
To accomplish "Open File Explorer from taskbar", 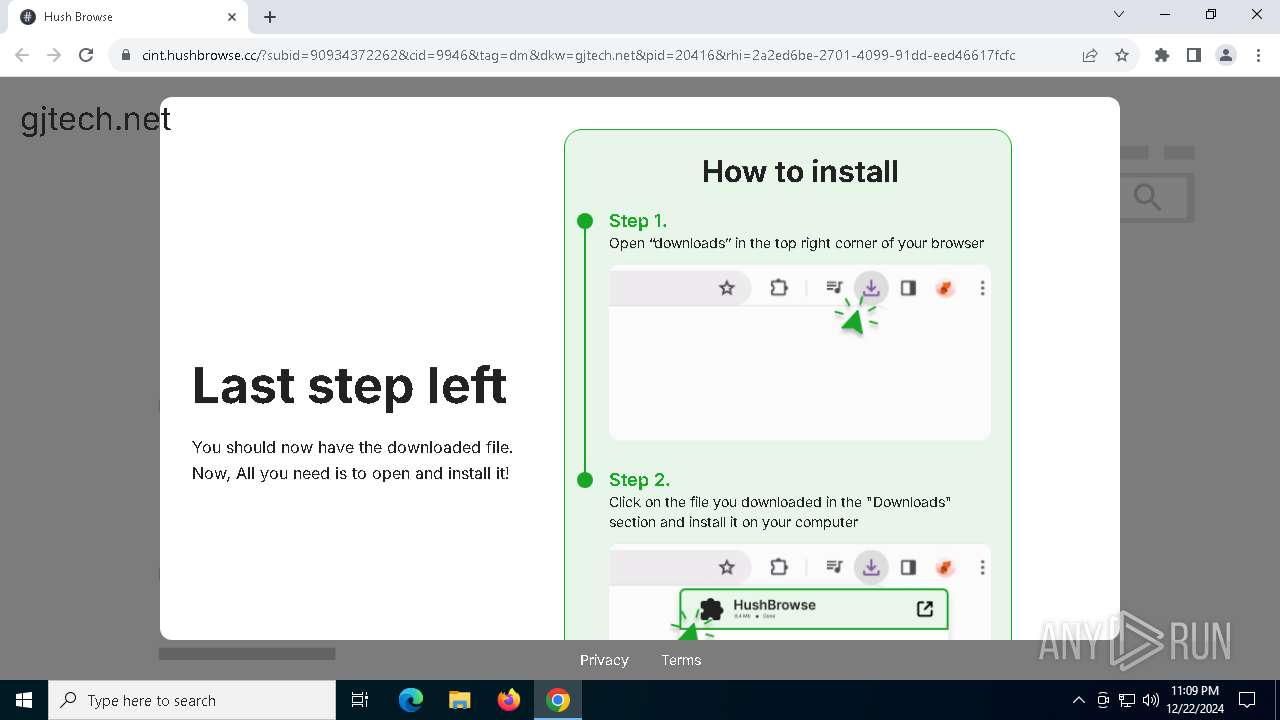I will [x=459, y=700].
